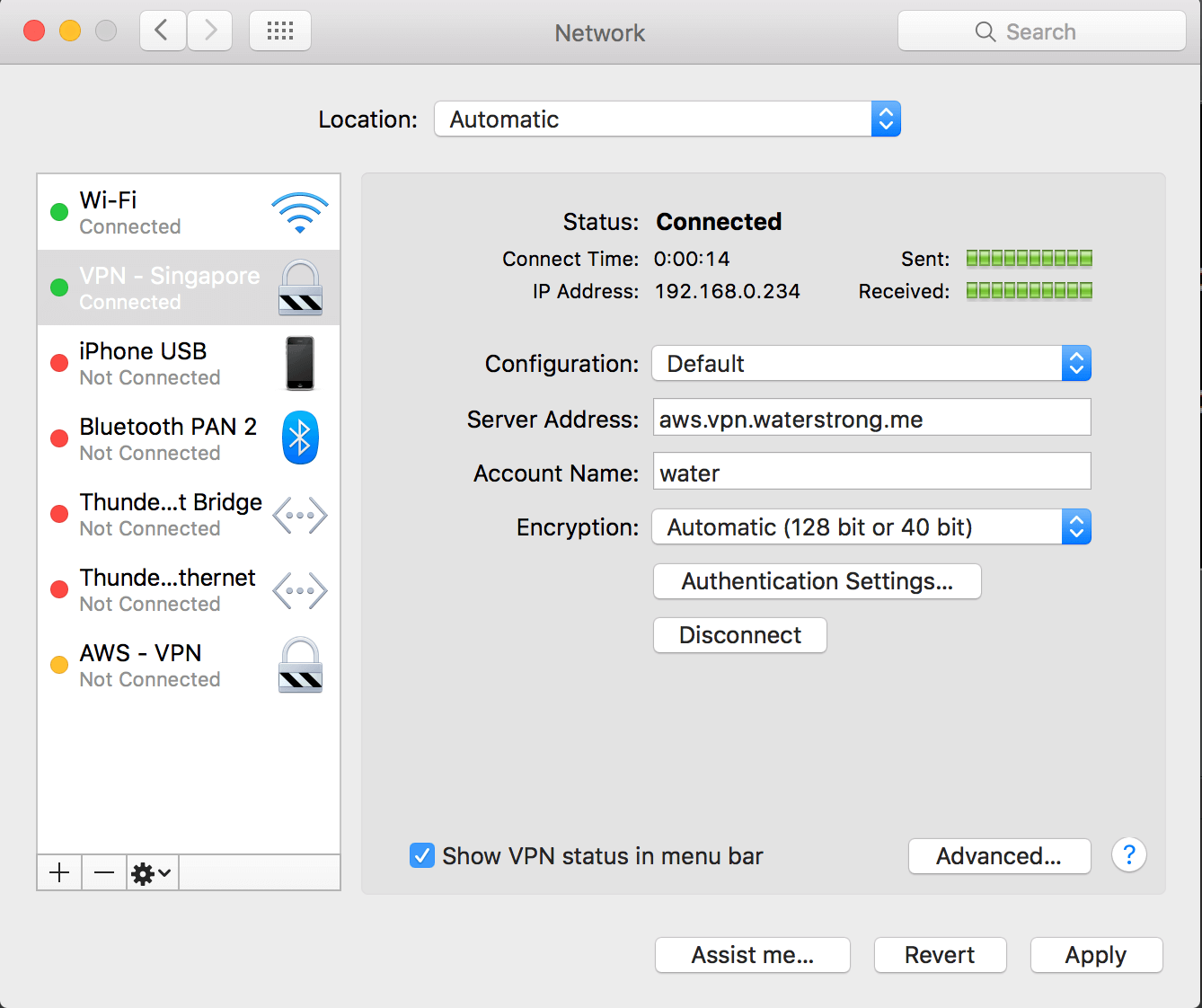
Task: Click the Bluetooth PAN 2 icon
Action: click(300, 438)
